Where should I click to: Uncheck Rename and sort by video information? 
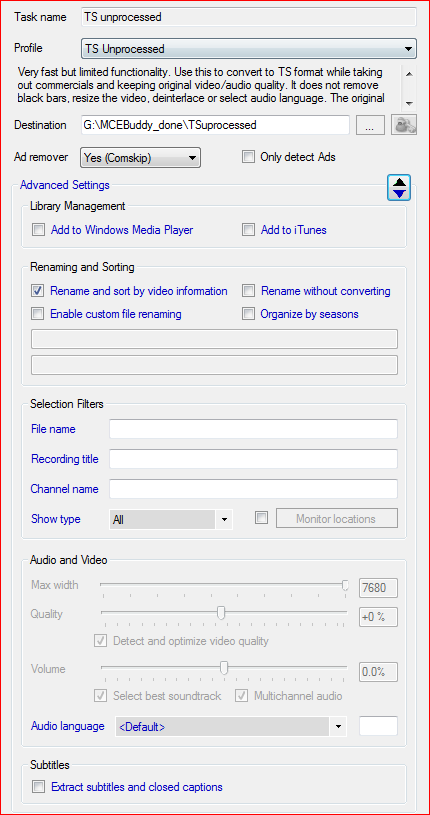pos(38,291)
